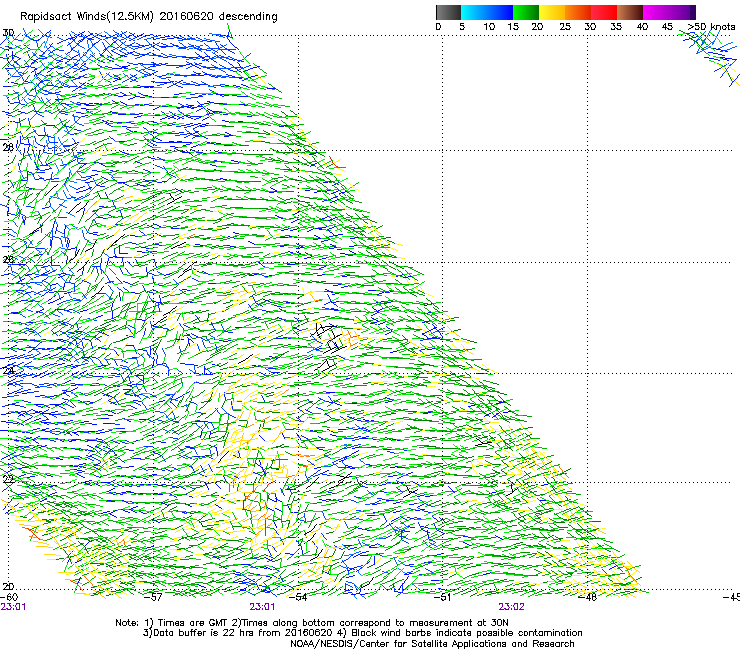Click the latitude label "24" on left axis
Image resolution: width=740 pixels, height=650 pixels.
coord(8,371)
